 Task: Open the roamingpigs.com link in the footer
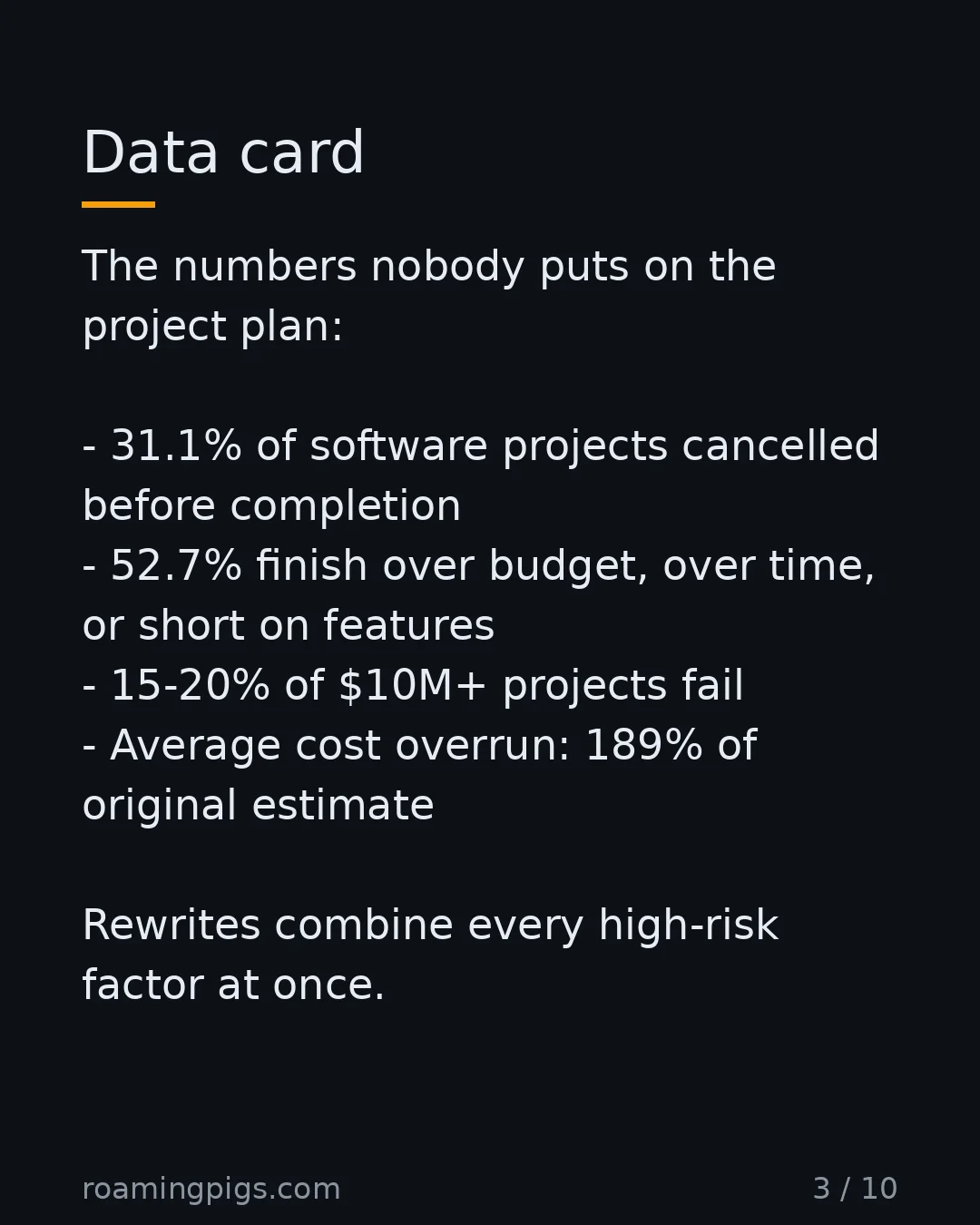[x=211, y=1189]
